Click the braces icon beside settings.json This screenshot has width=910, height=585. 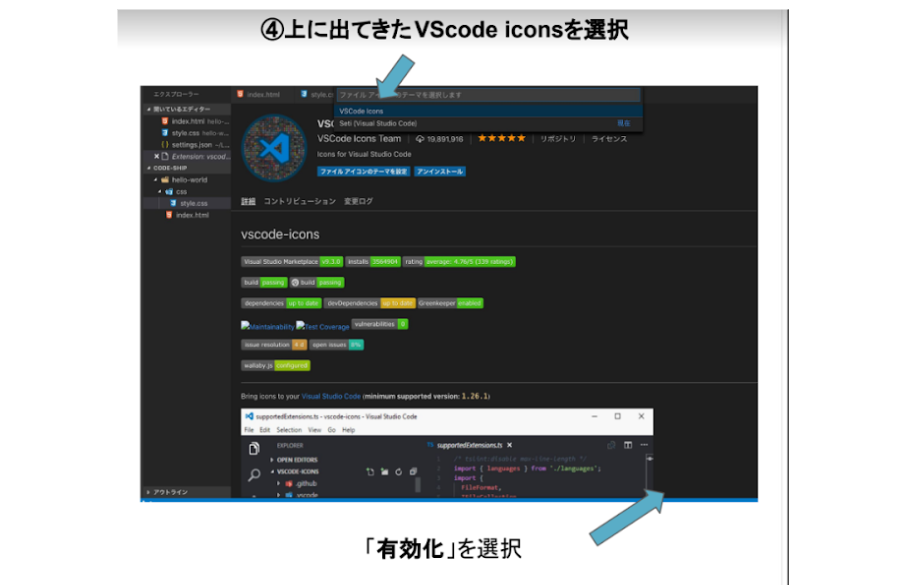pos(165,145)
